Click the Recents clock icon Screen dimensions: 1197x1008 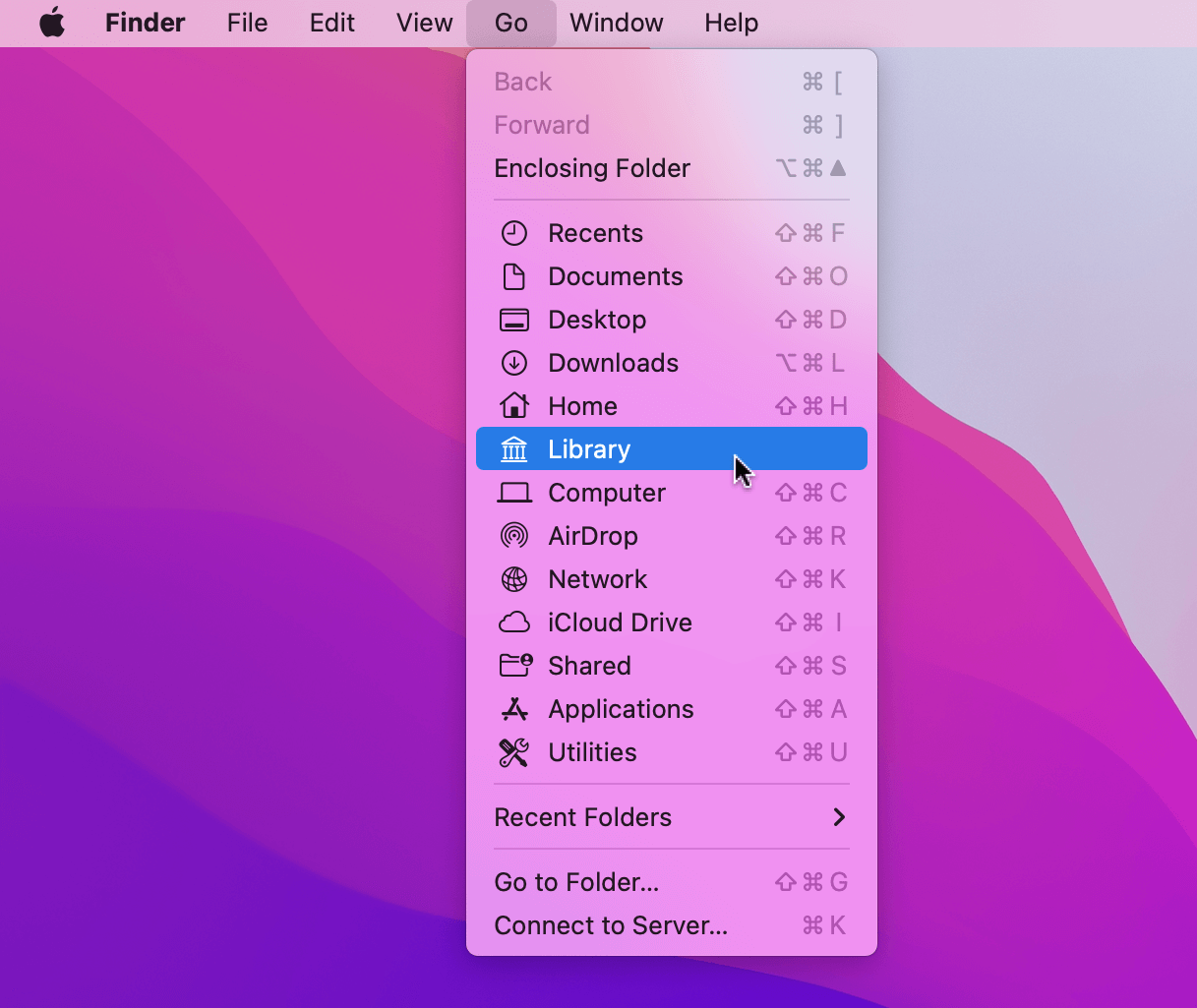pos(514,233)
